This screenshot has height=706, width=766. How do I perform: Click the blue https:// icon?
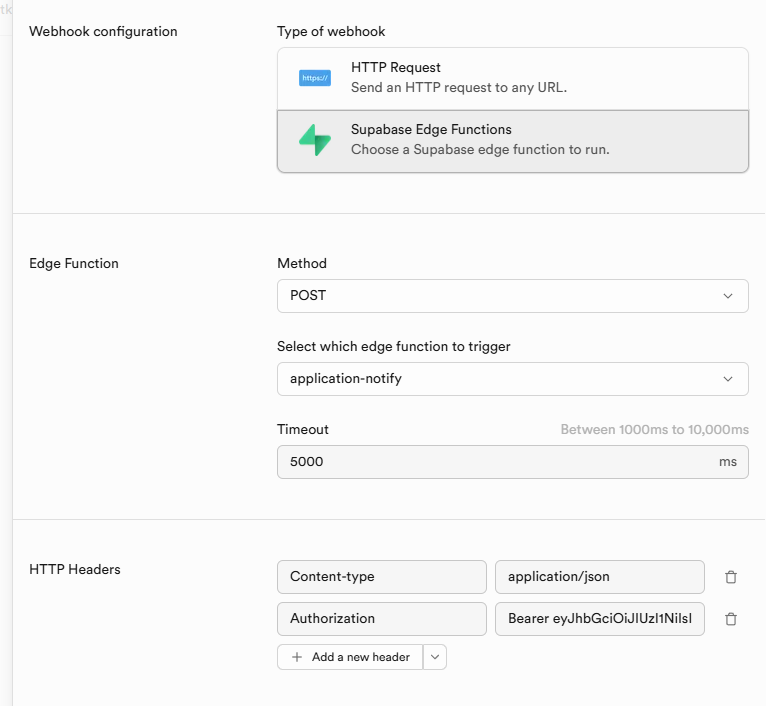click(x=315, y=78)
